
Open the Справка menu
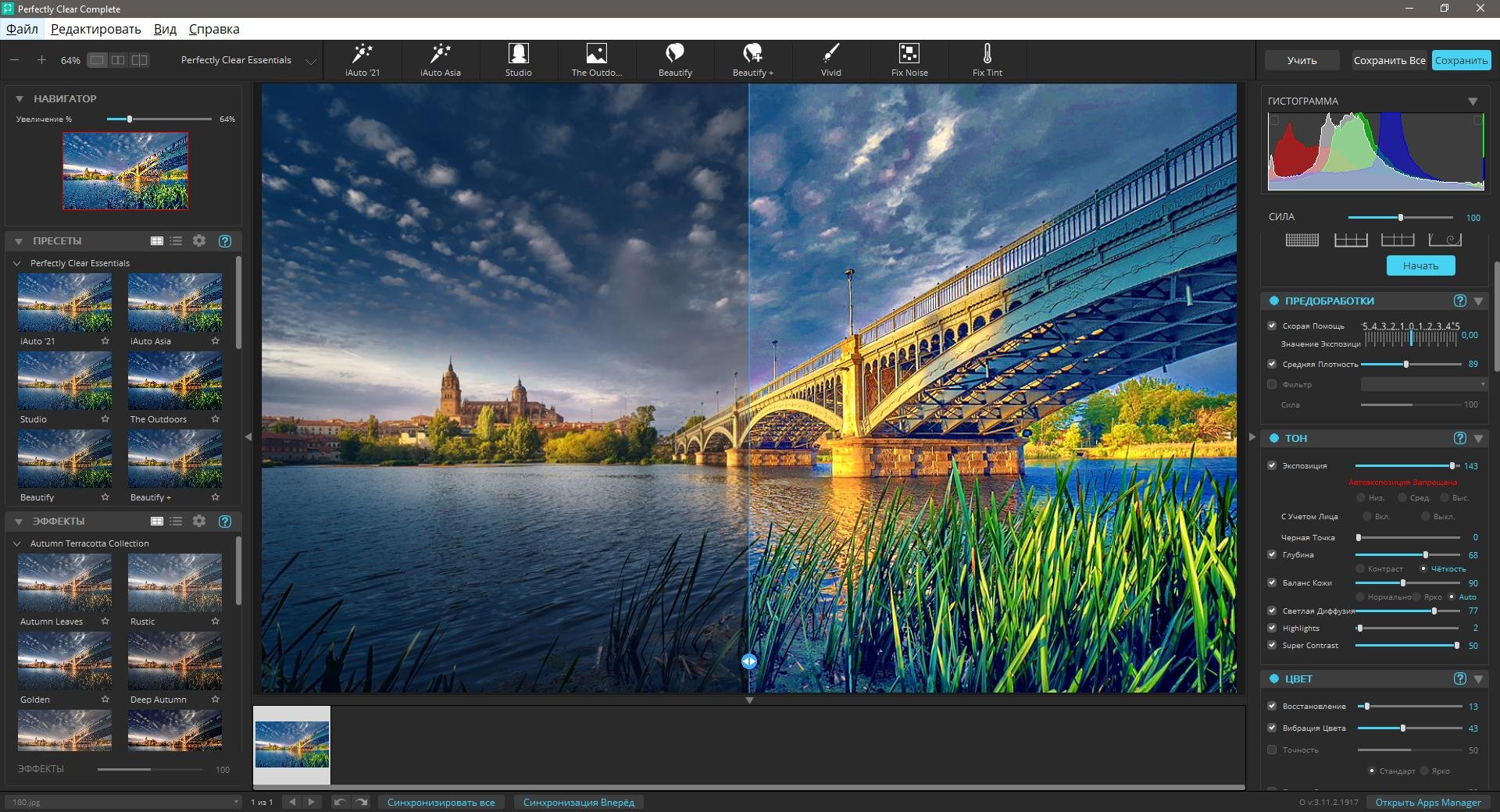[214, 29]
